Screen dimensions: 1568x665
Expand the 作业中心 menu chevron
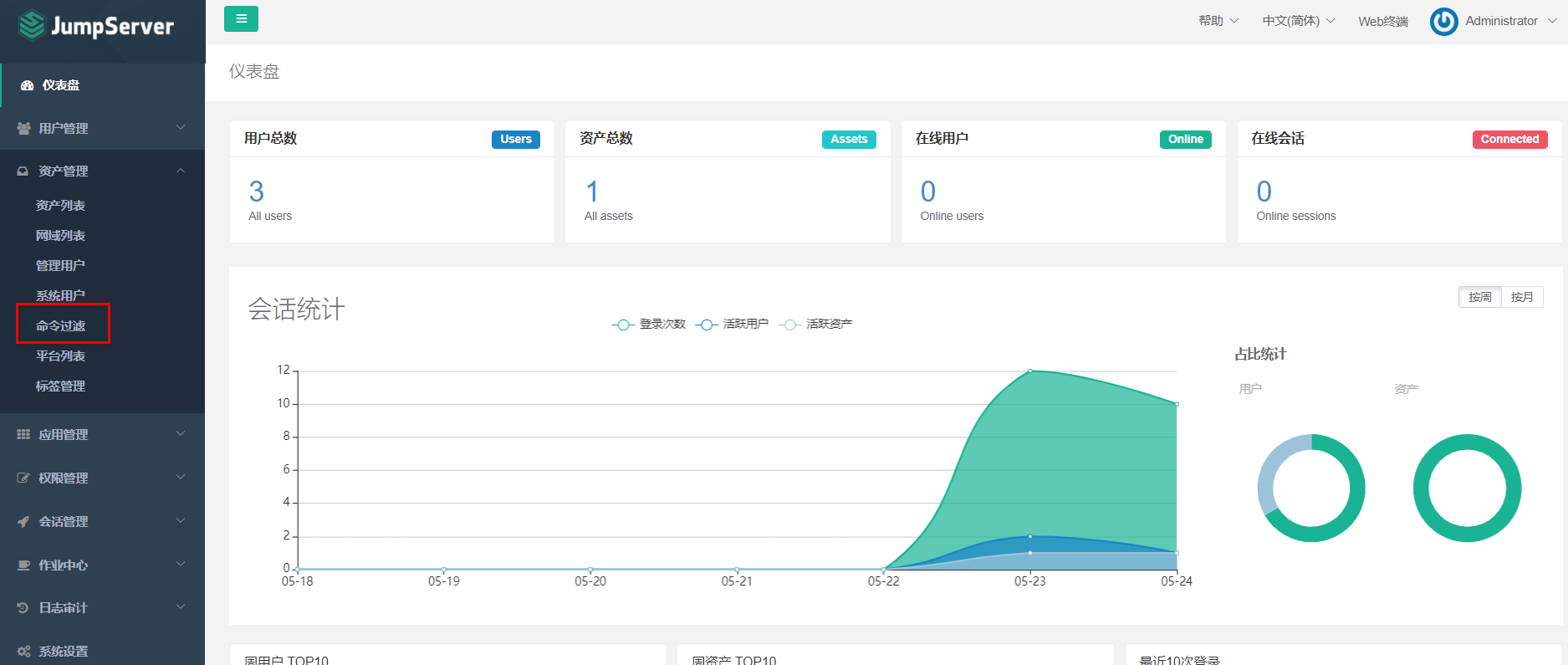click(181, 564)
